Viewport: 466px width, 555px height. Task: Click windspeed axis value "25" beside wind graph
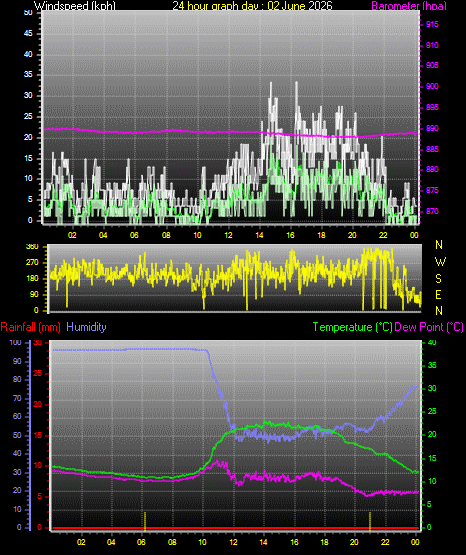tap(28, 116)
